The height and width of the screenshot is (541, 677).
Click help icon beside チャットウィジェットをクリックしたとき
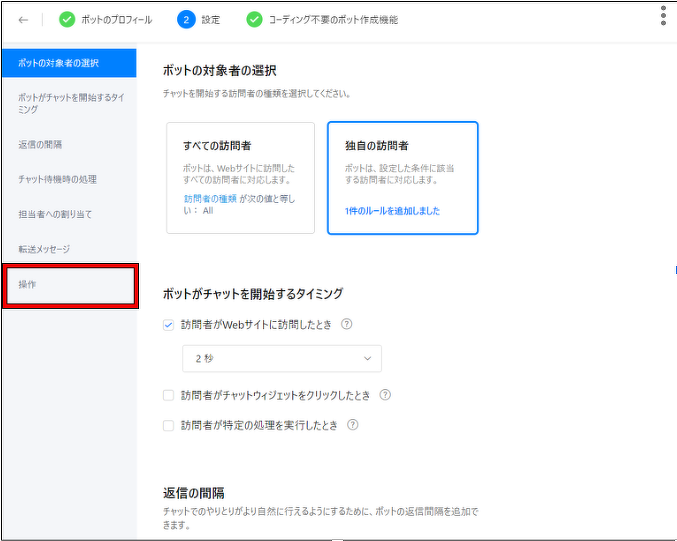pos(385,395)
